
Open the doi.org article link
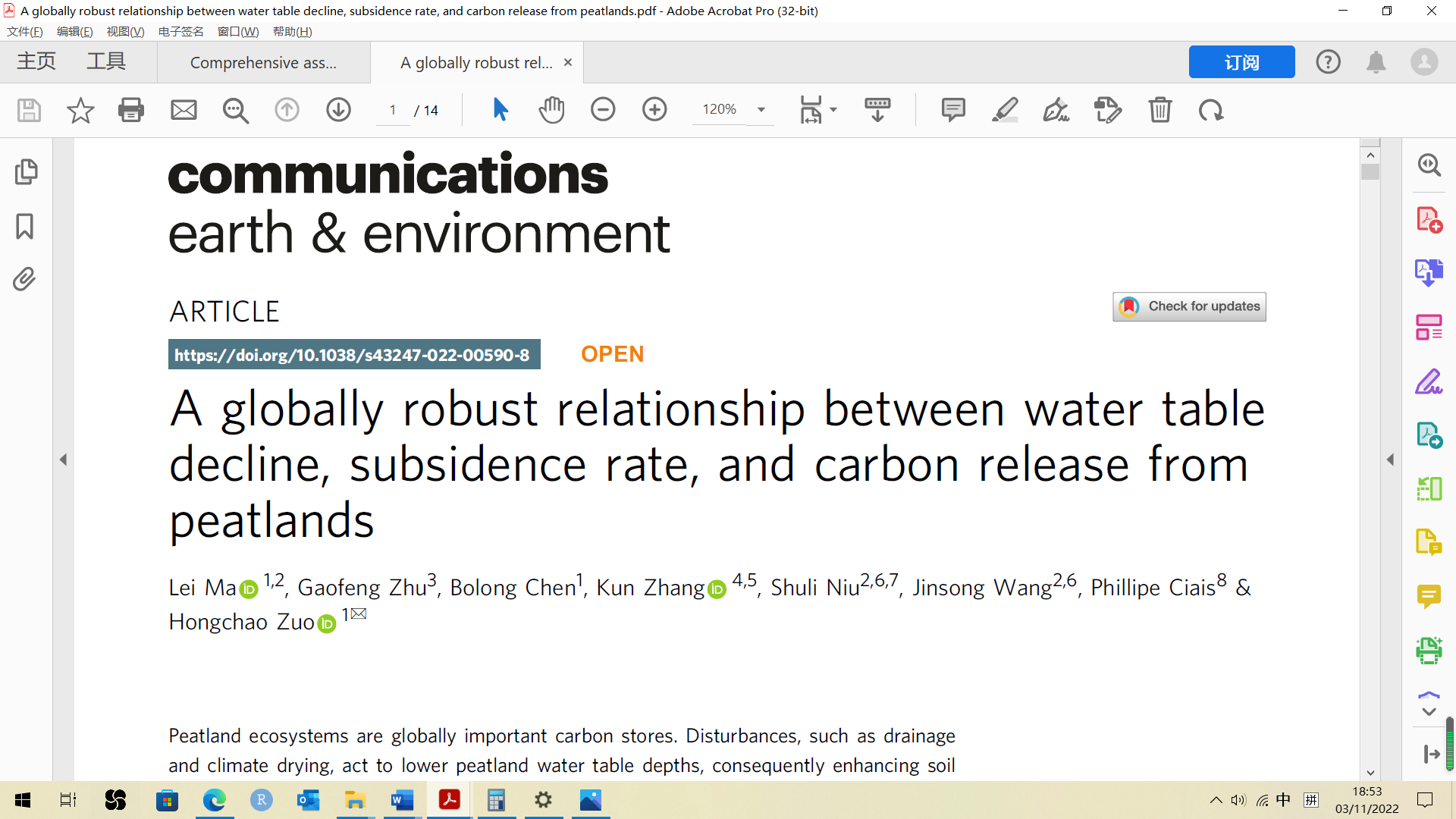(353, 355)
